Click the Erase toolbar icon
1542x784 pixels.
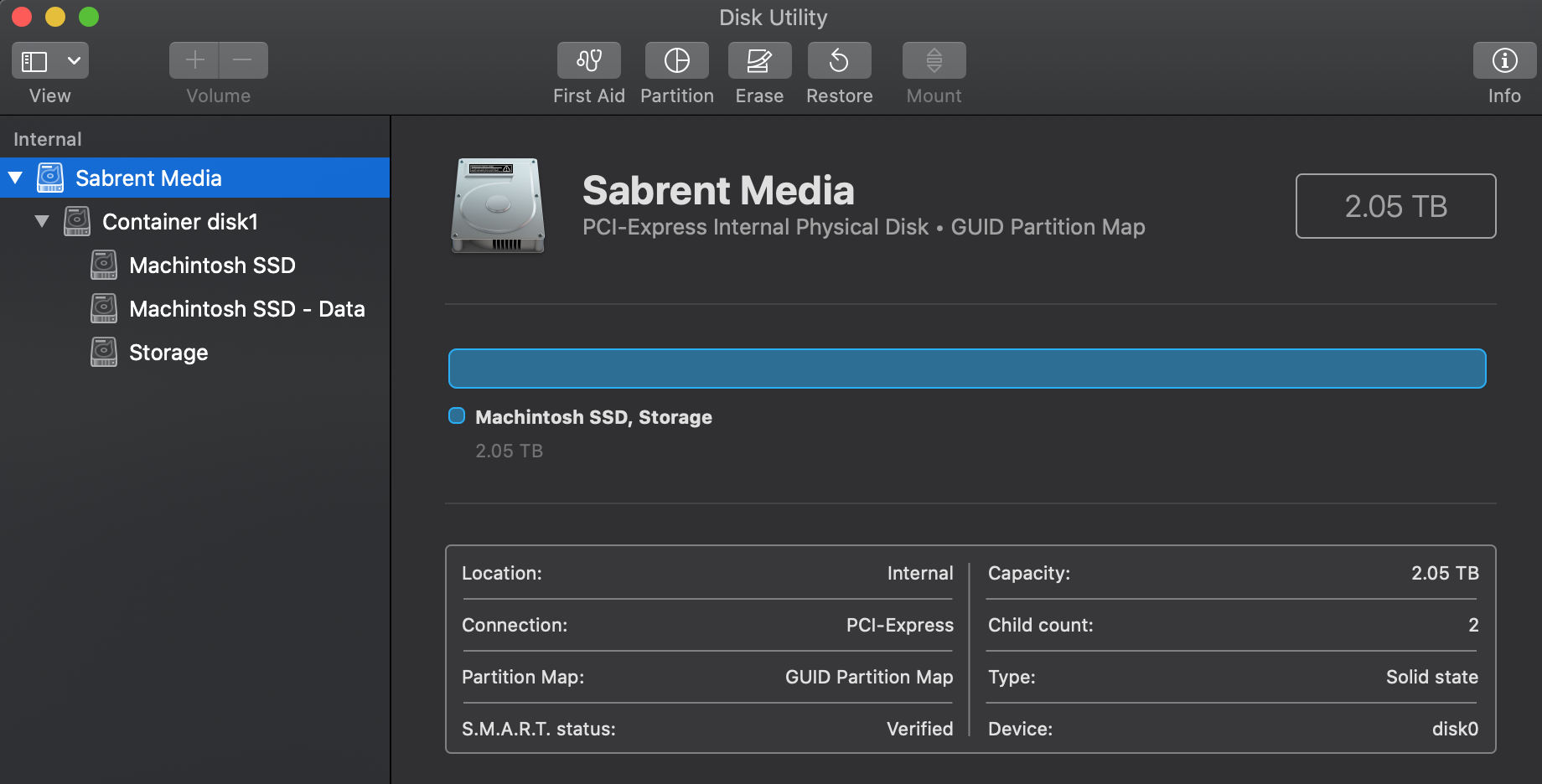pos(759,60)
